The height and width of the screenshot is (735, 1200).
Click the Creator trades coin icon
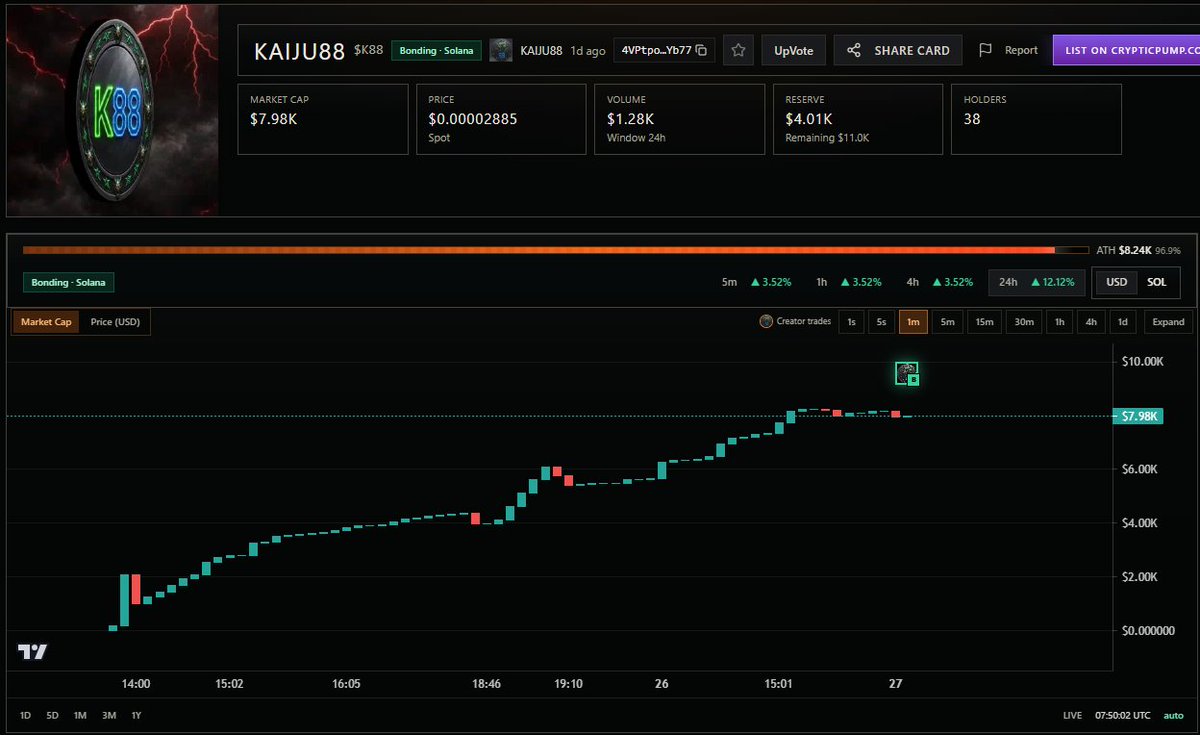[x=766, y=322]
